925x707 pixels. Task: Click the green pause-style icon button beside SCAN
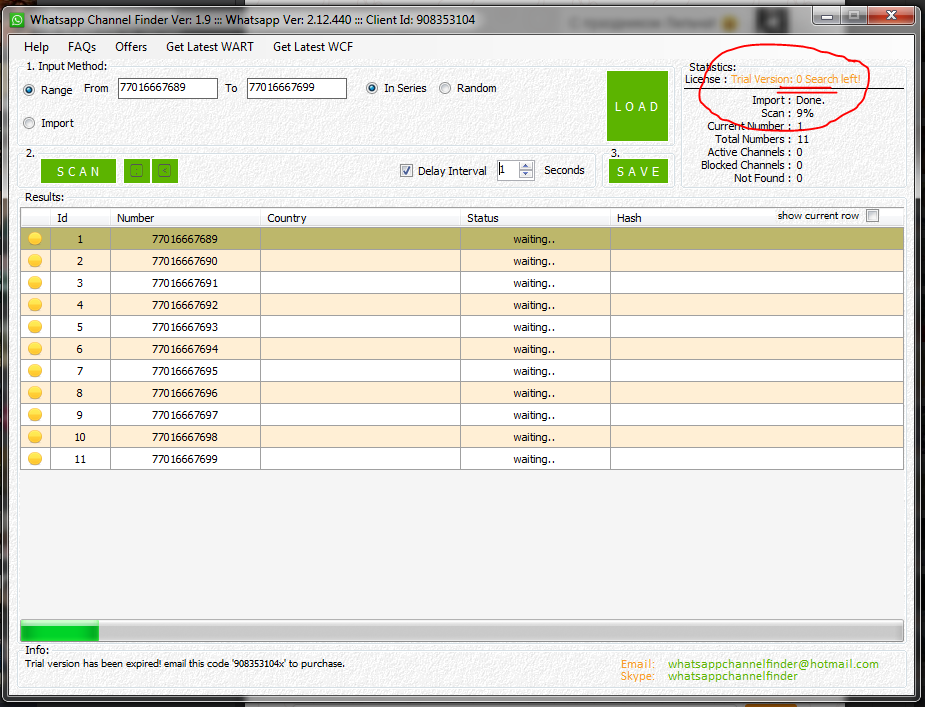click(137, 171)
